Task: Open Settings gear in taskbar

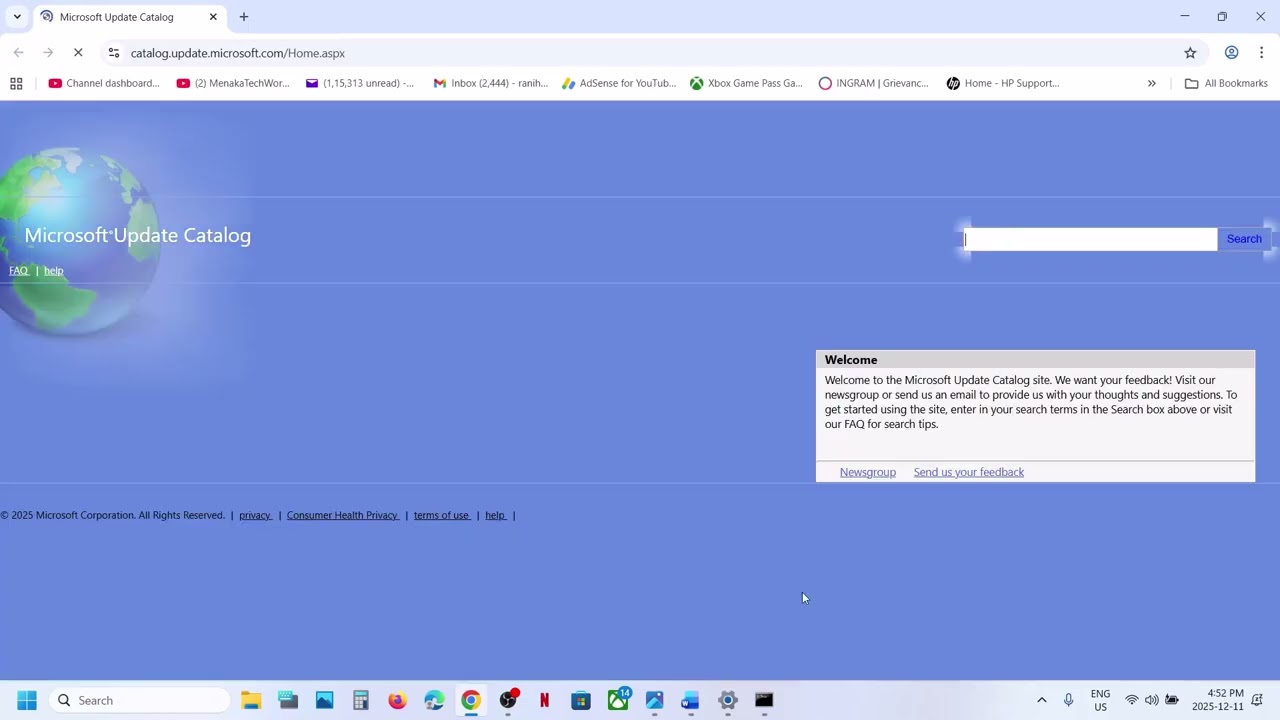Action: coord(728,700)
